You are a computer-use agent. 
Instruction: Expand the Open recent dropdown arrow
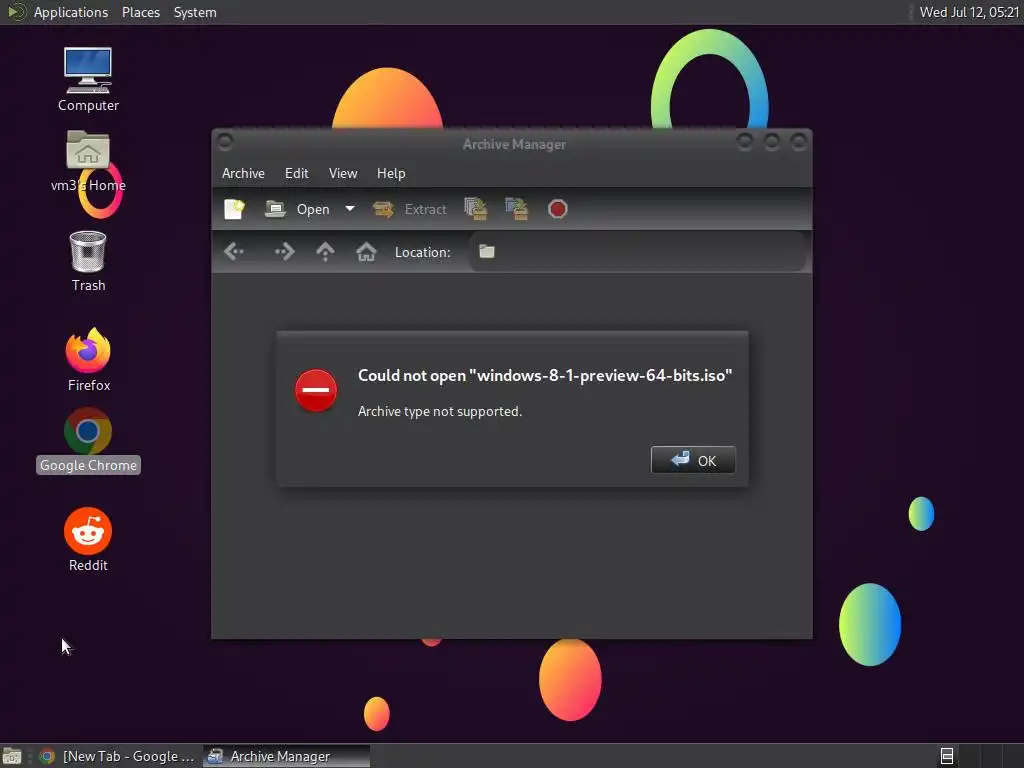coord(350,209)
